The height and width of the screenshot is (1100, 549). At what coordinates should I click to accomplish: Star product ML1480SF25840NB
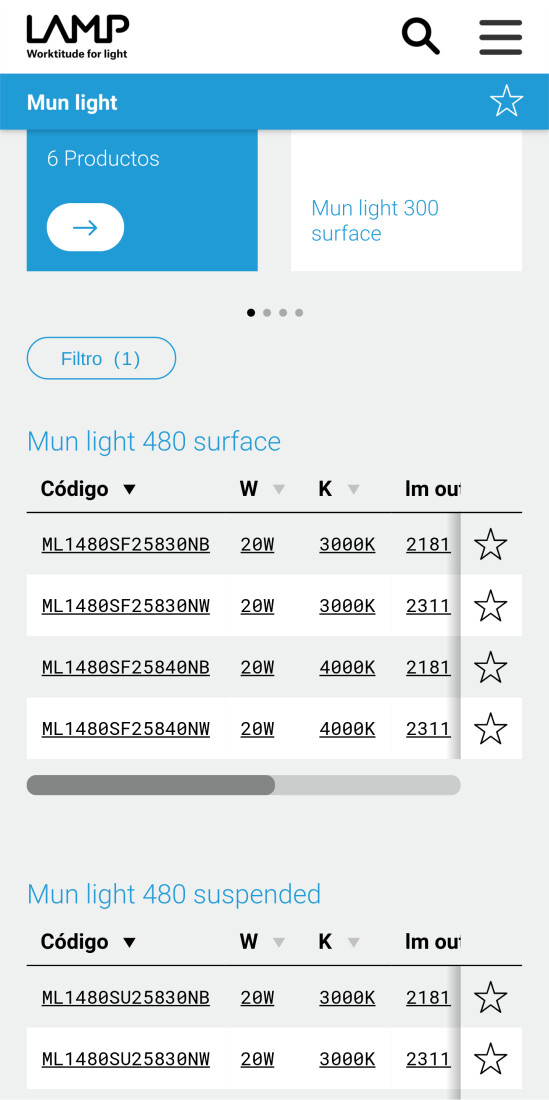click(491, 667)
